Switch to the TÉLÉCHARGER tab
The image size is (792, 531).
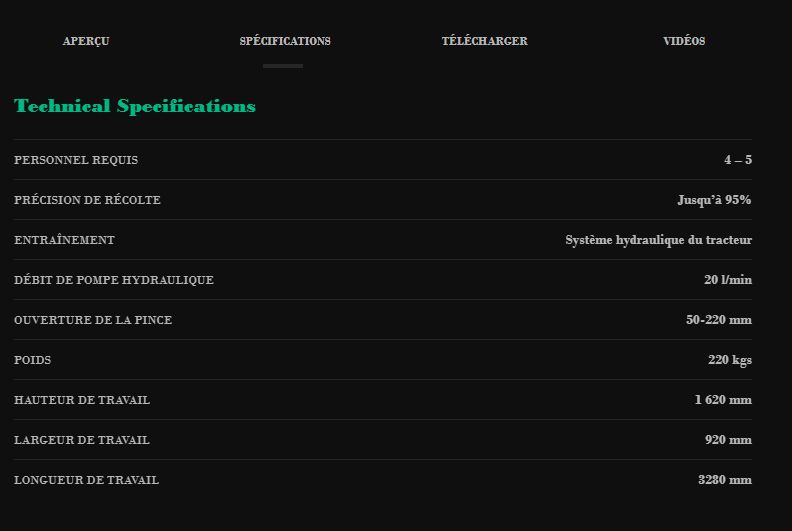click(x=485, y=41)
